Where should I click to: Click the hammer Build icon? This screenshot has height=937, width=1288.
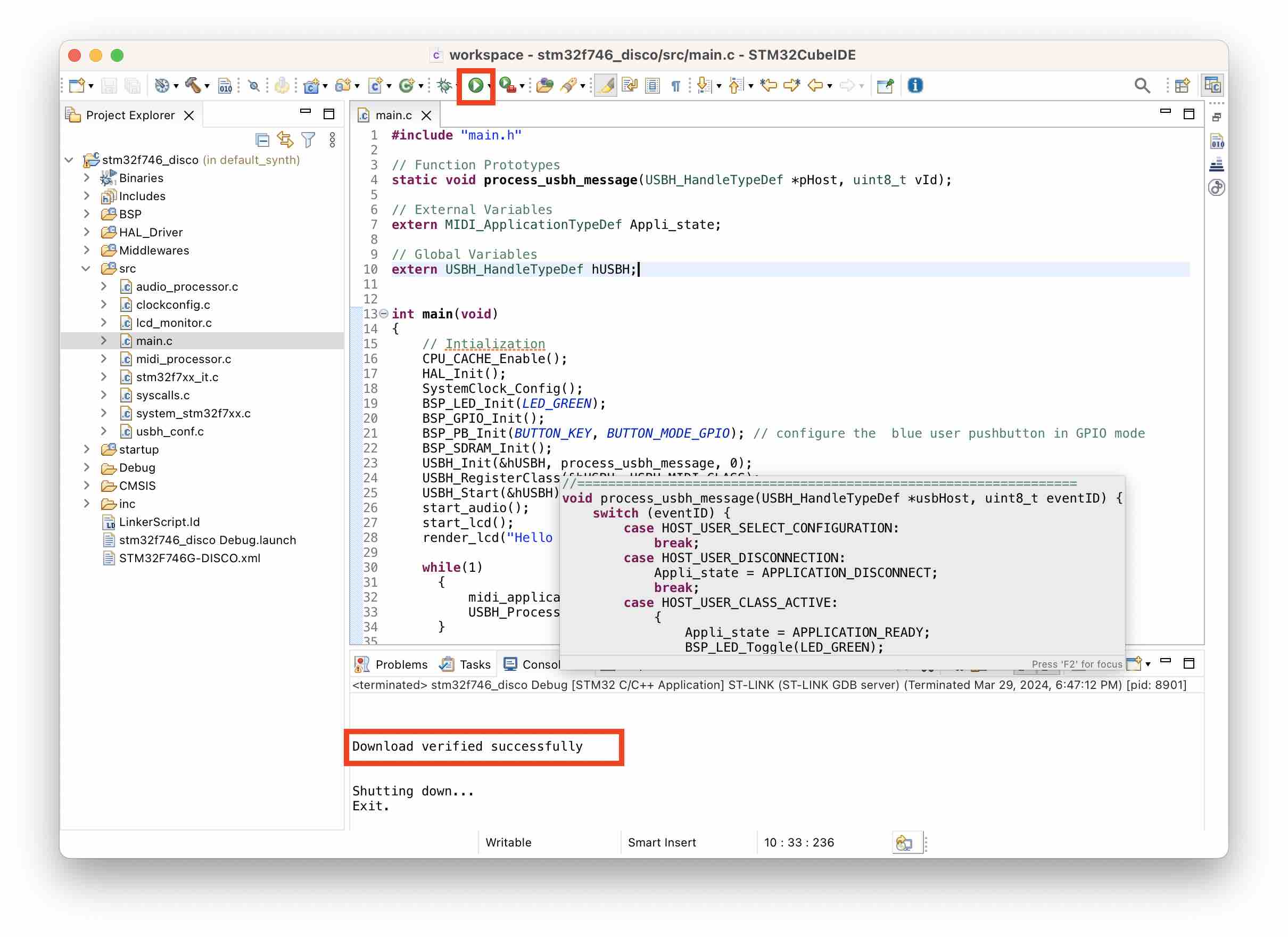[193, 86]
